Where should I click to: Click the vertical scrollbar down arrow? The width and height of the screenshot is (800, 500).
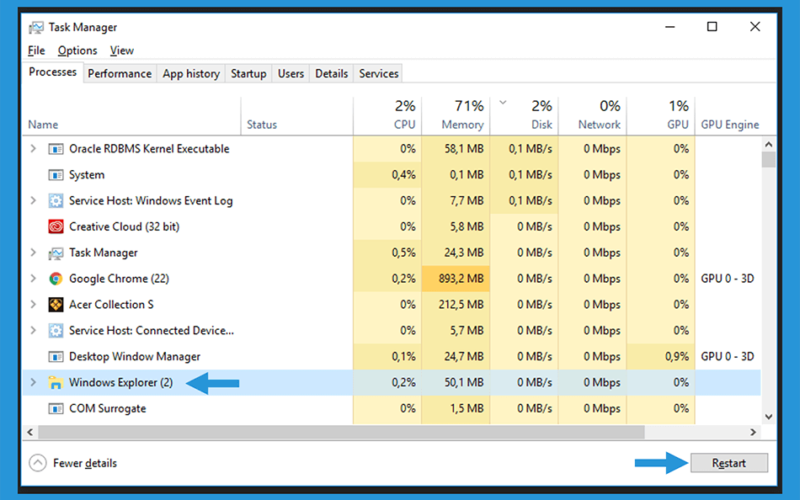pos(768,417)
